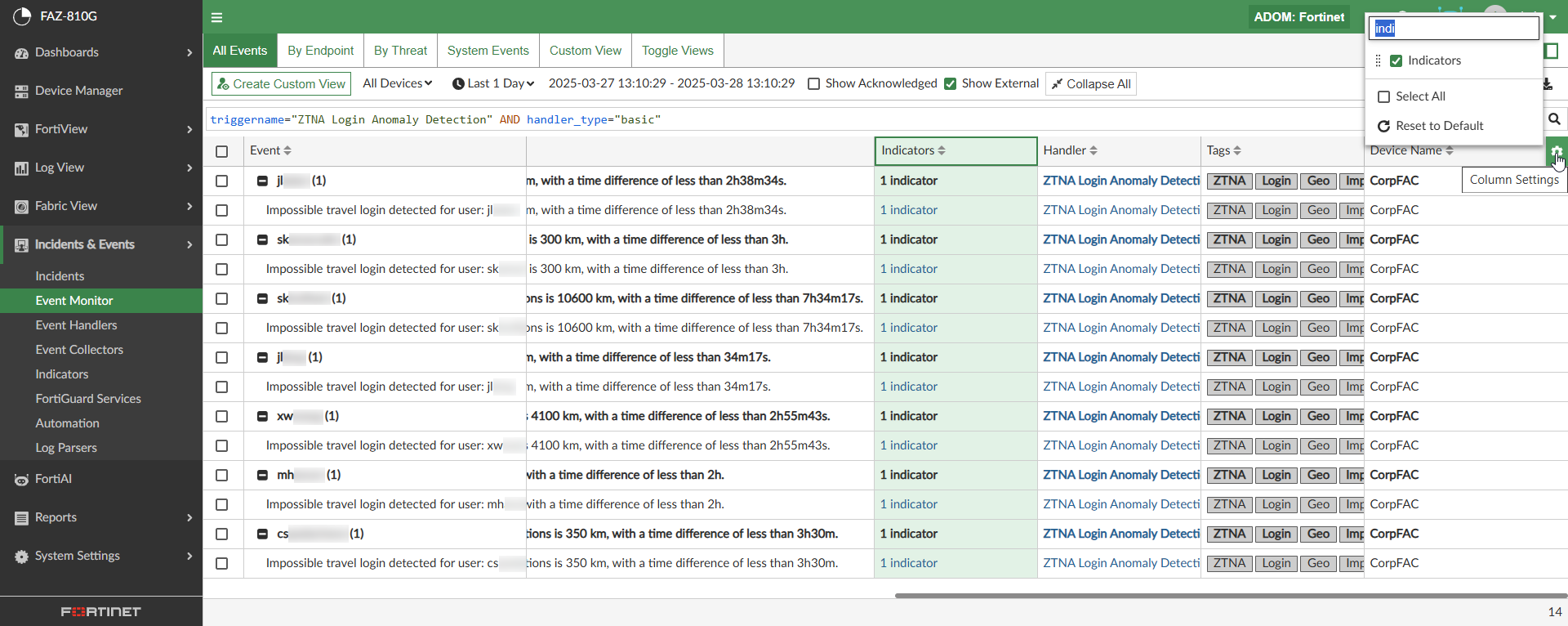Click the Dashboards gauge icon in sidebar
Viewport: 1568px width, 626px height.
coord(21,52)
